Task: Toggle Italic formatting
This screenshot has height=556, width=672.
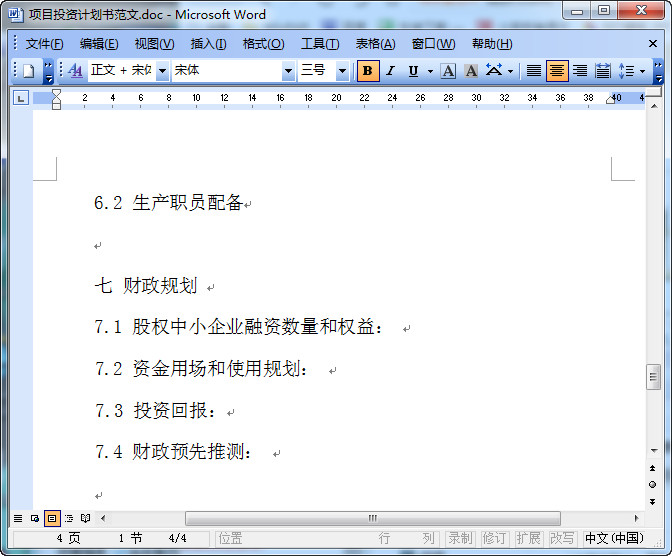Action: coord(390,71)
